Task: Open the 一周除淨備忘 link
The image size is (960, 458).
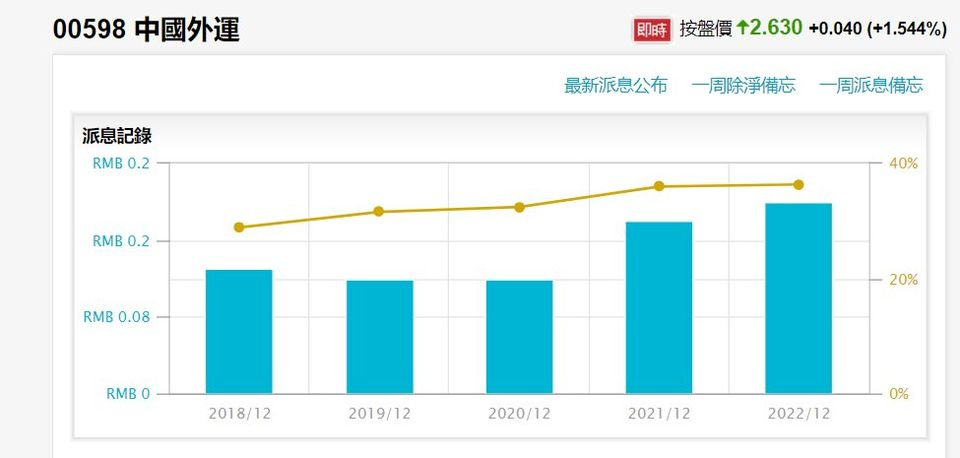Action: pos(743,86)
